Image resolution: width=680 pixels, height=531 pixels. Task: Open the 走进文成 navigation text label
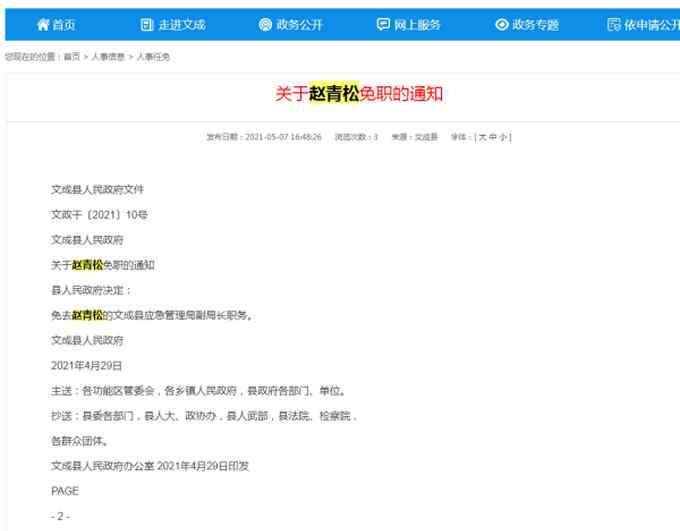[x=184, y=24]
